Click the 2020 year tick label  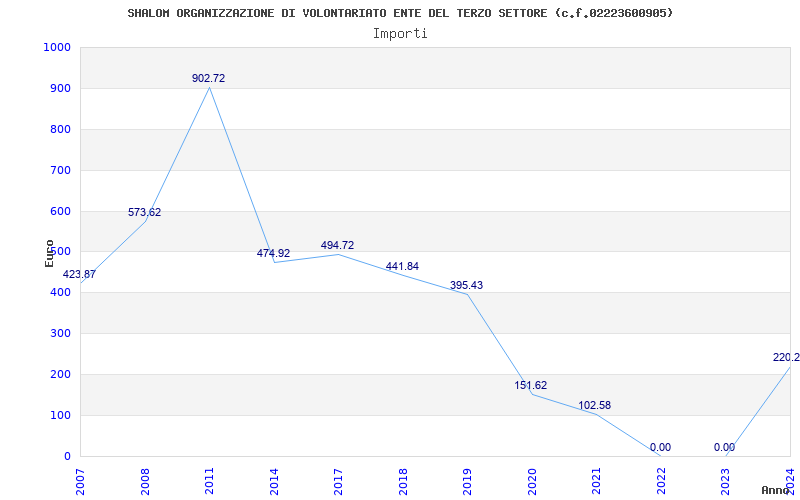[532, 481]
